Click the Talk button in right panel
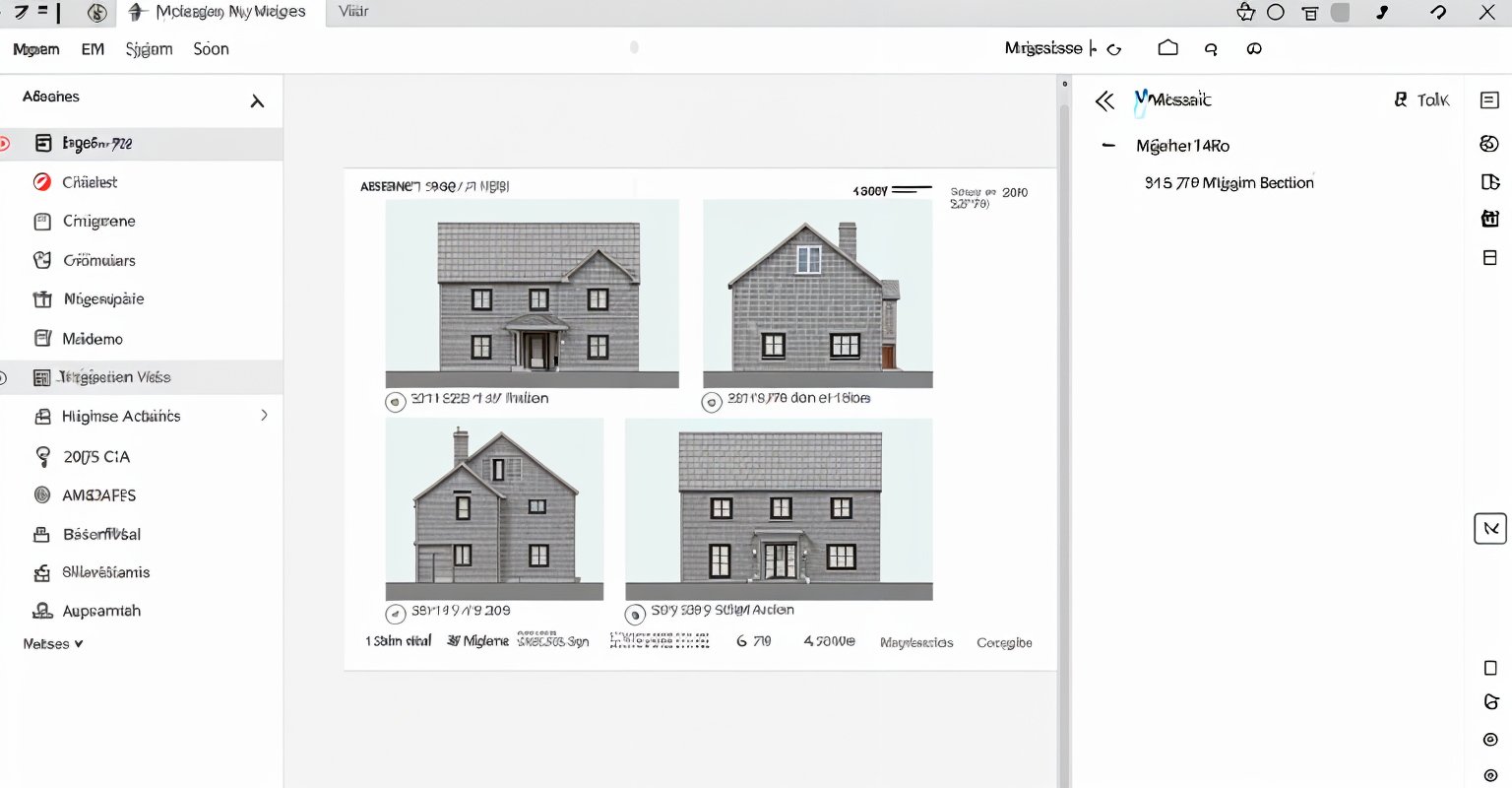The height and width of the screenshot is (788, 1512). coord(1421,100)
